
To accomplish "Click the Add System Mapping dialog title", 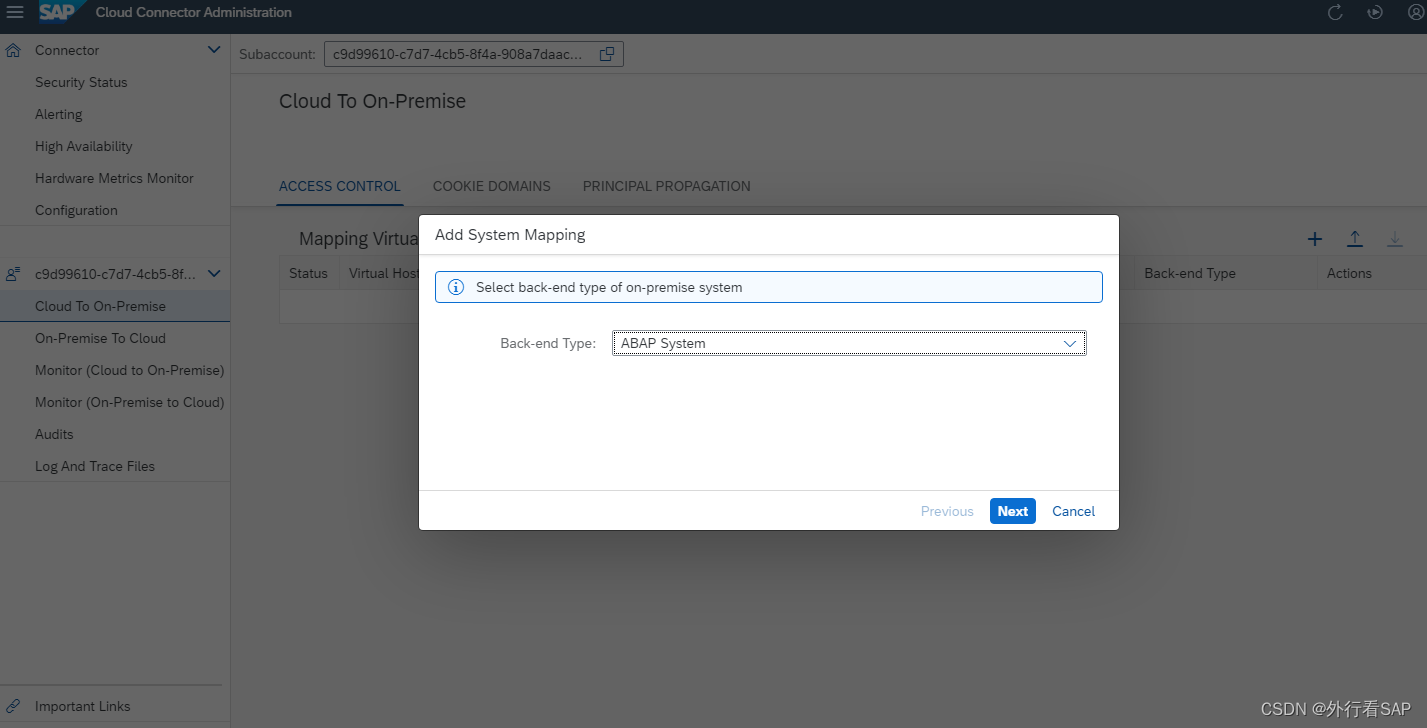I will click(x=510, y=235).
